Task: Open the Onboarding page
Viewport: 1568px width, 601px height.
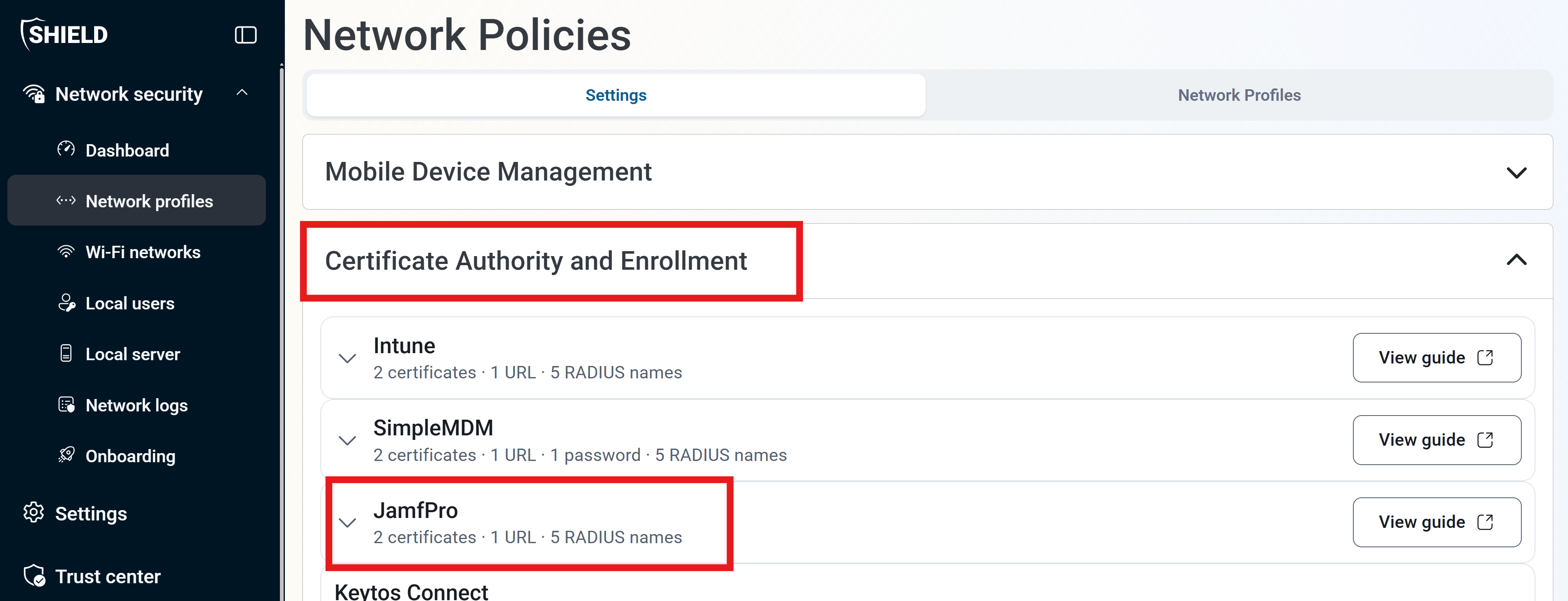Action: (130, 457)
